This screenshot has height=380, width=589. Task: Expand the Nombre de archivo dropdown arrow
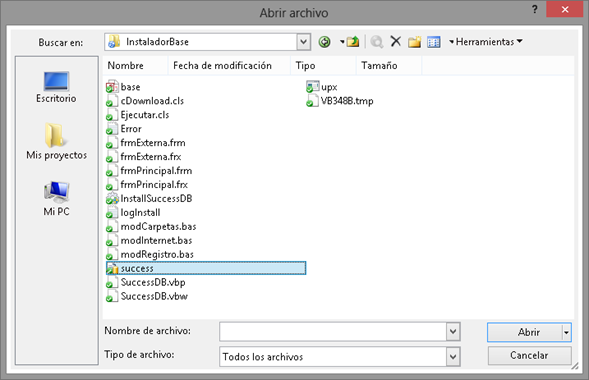tap(453, 332)
